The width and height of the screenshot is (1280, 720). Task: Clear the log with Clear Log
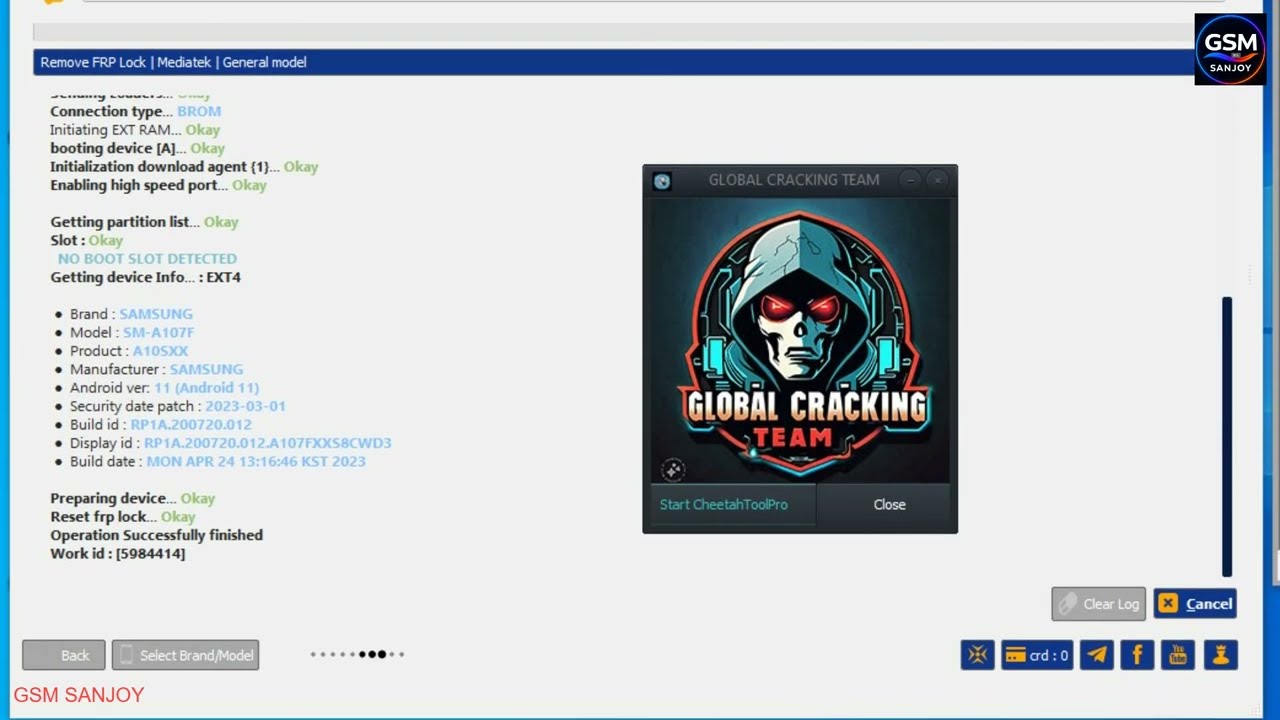pos(1098,604)
